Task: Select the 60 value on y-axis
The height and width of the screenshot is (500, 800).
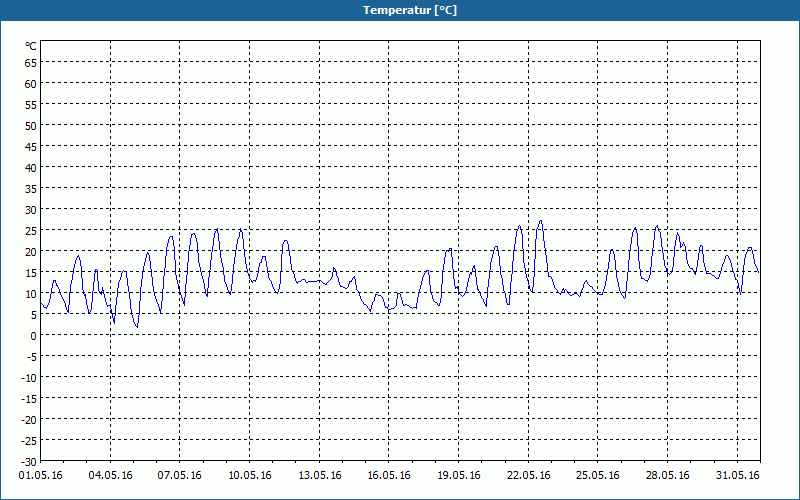Action: [31, 84]
